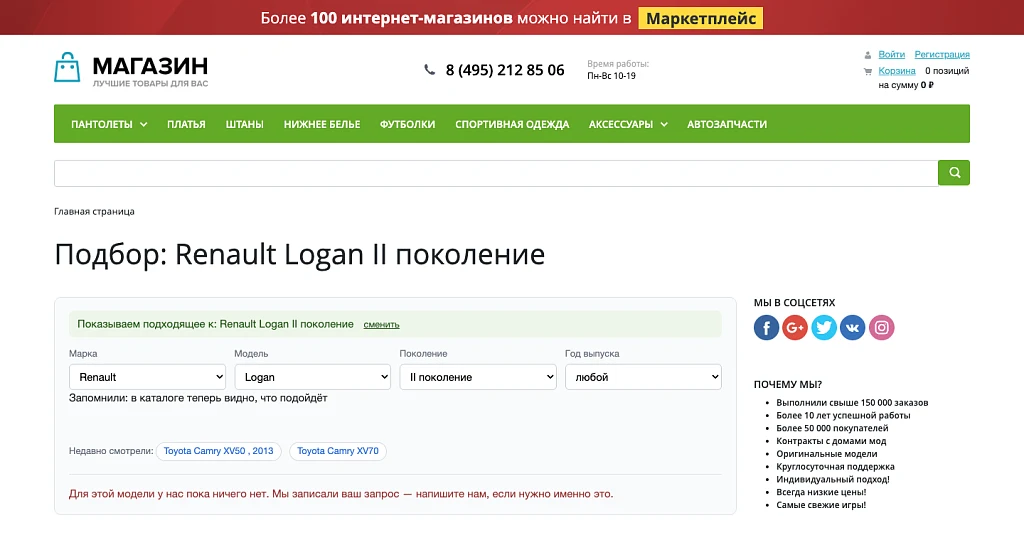Click the green search magnifier button

click(x=953, y=173)
